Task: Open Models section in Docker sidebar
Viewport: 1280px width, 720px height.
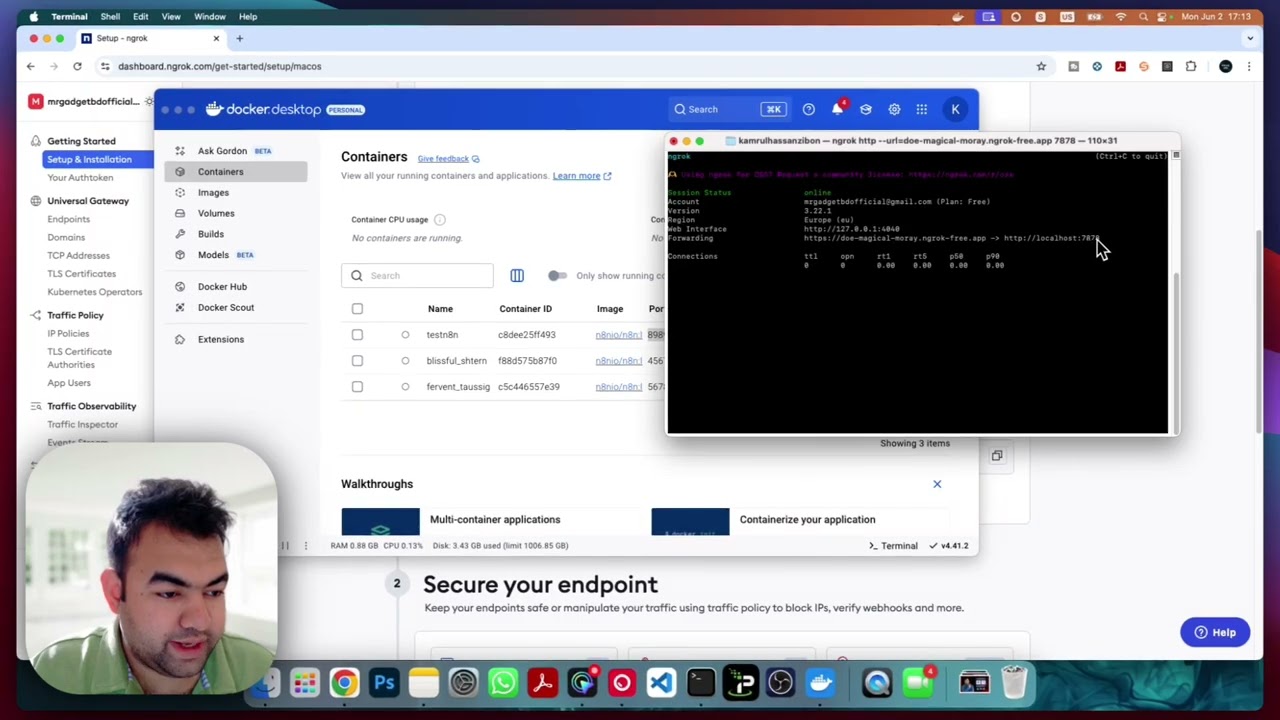Action: pyautogui.click(x=213, y=255)
